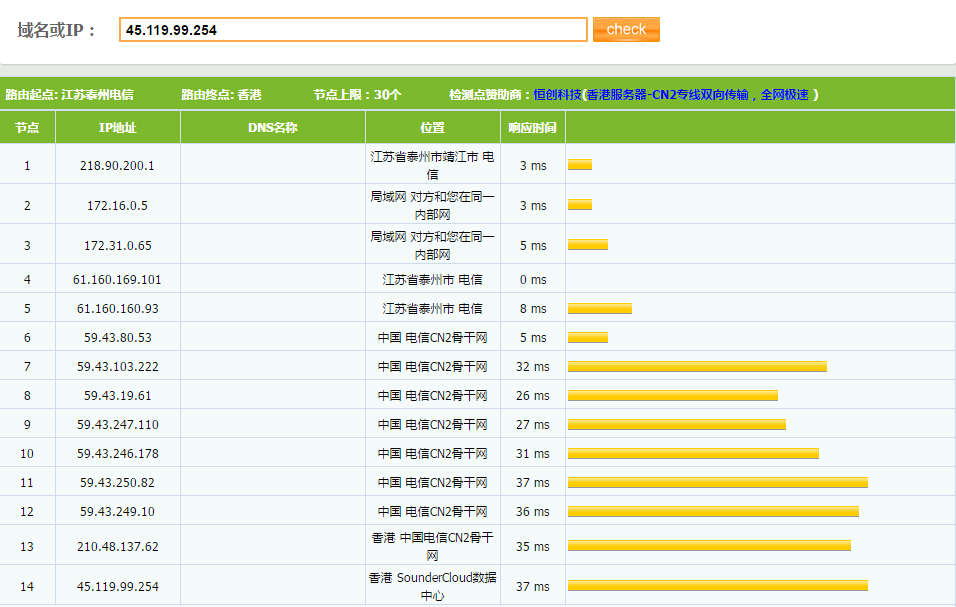Screen dimensions: 956x607
Task: Click the 位置 column header
Action: tap(432, 128)
